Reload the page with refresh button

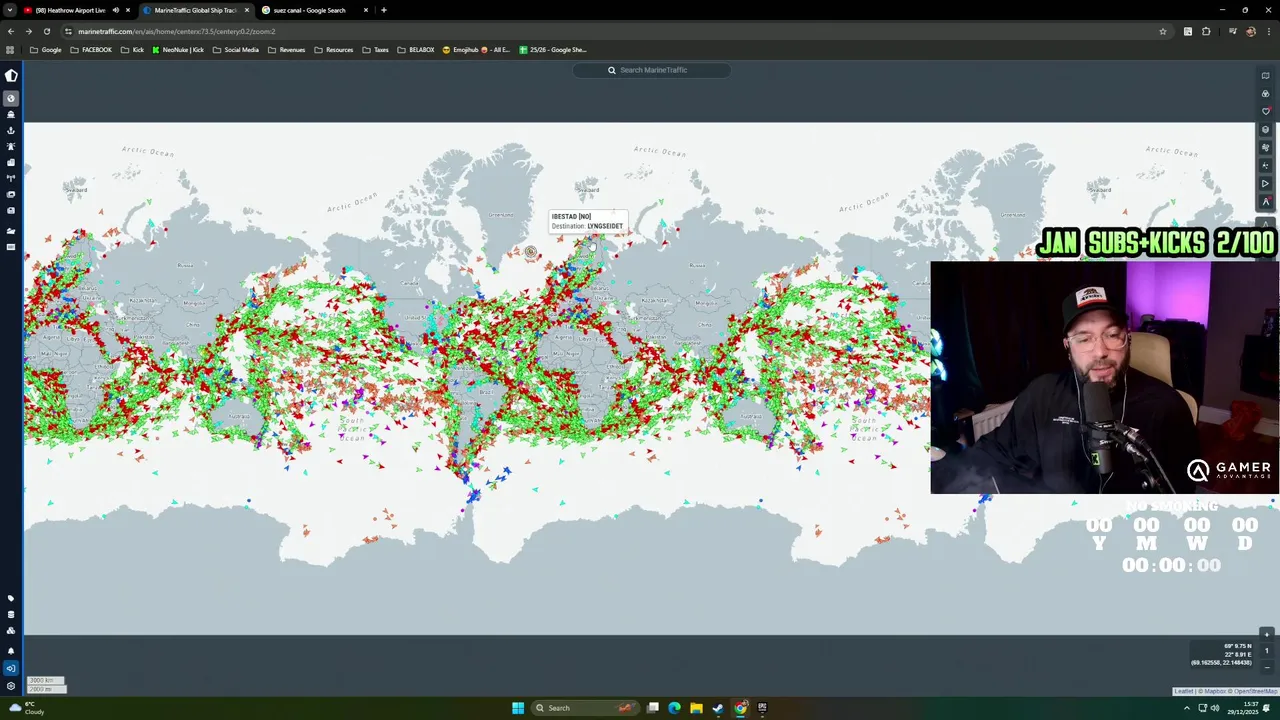pyautogui.click(x=46, y=31)
